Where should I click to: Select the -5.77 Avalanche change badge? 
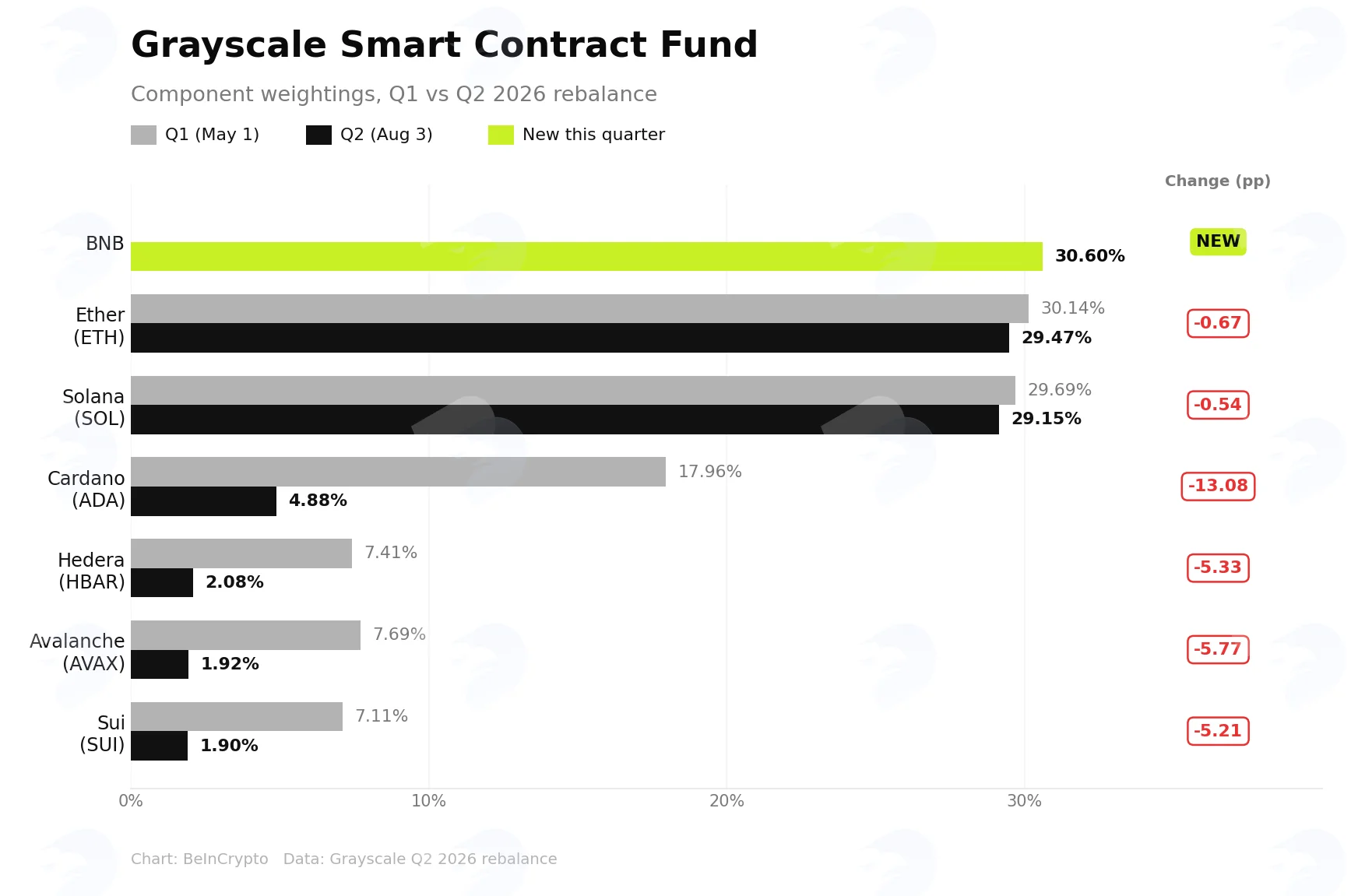click(x=1218, y=649)
